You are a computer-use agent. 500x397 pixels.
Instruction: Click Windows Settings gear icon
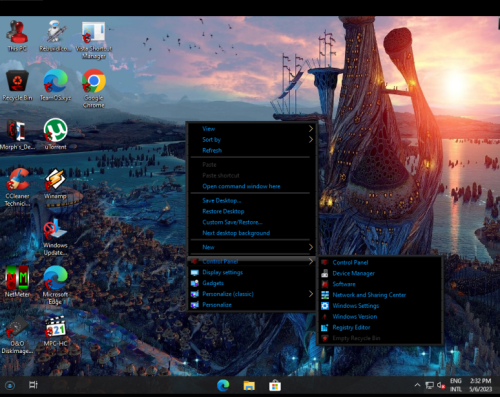tap(325, 306)
